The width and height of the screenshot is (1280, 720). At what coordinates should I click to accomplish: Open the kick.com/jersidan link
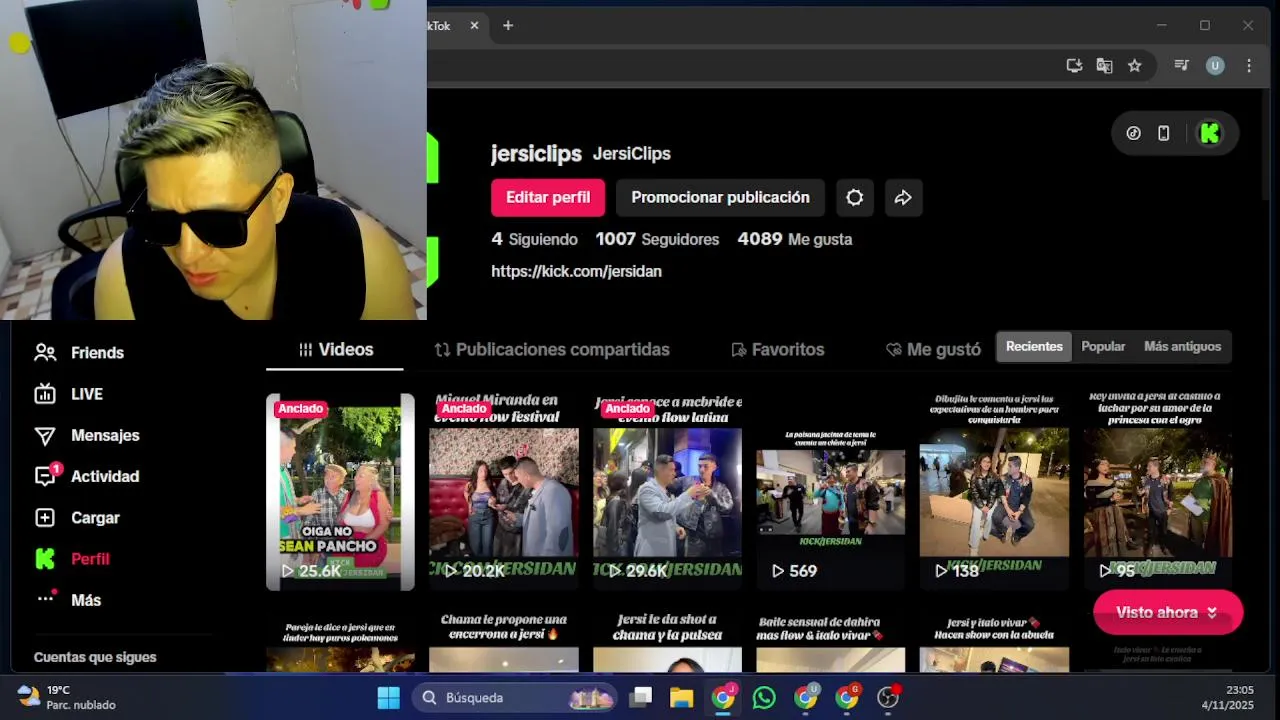[576, 272]
